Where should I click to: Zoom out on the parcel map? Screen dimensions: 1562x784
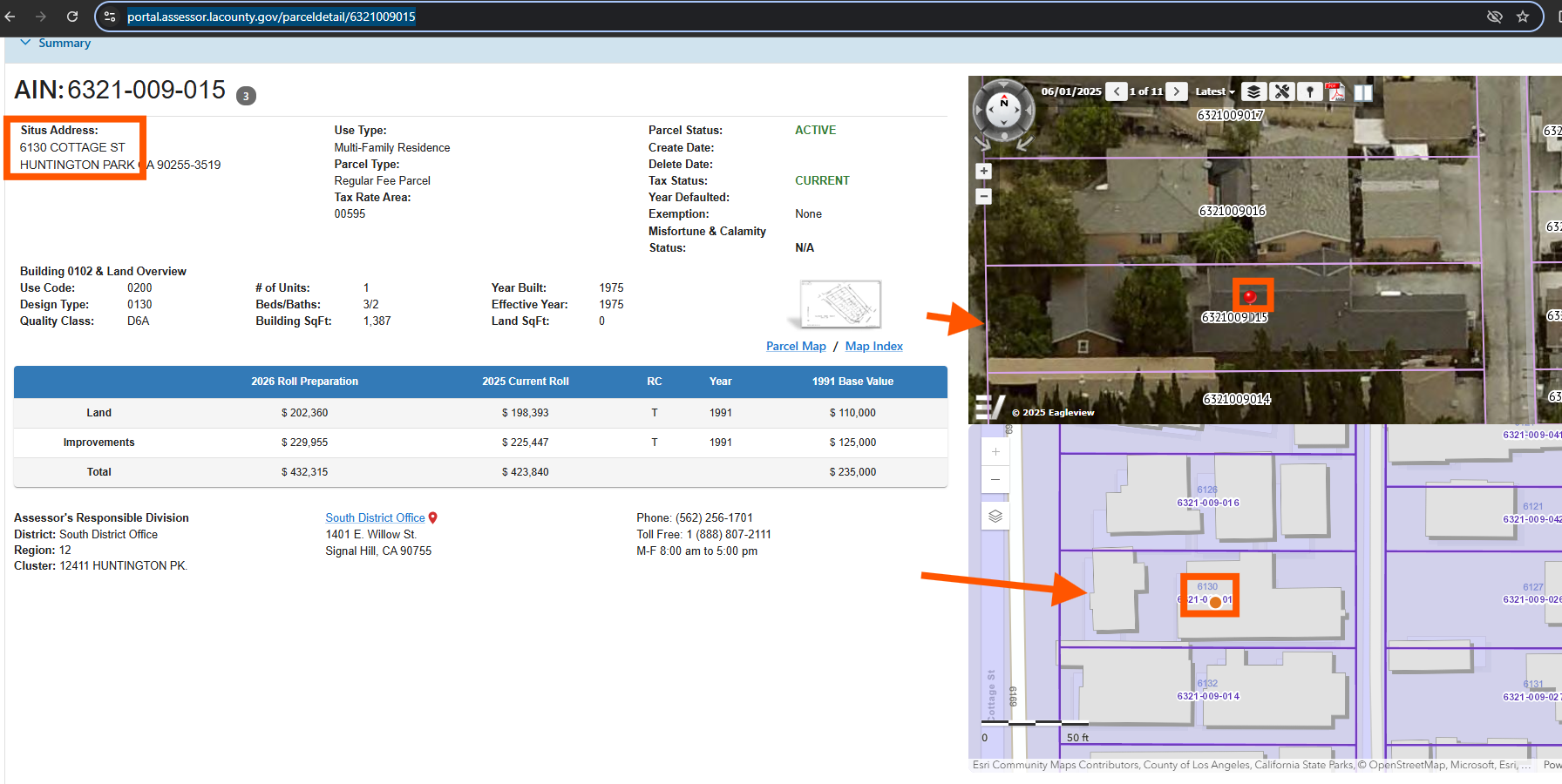(995, 480)
